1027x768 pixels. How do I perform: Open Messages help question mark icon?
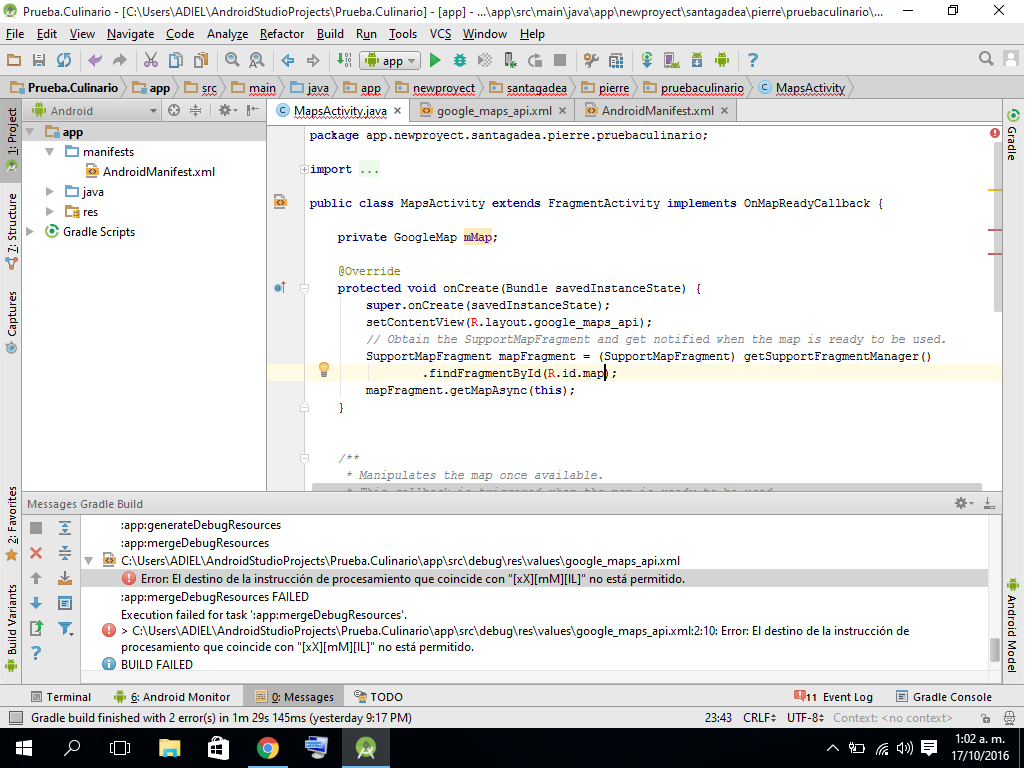36,653
